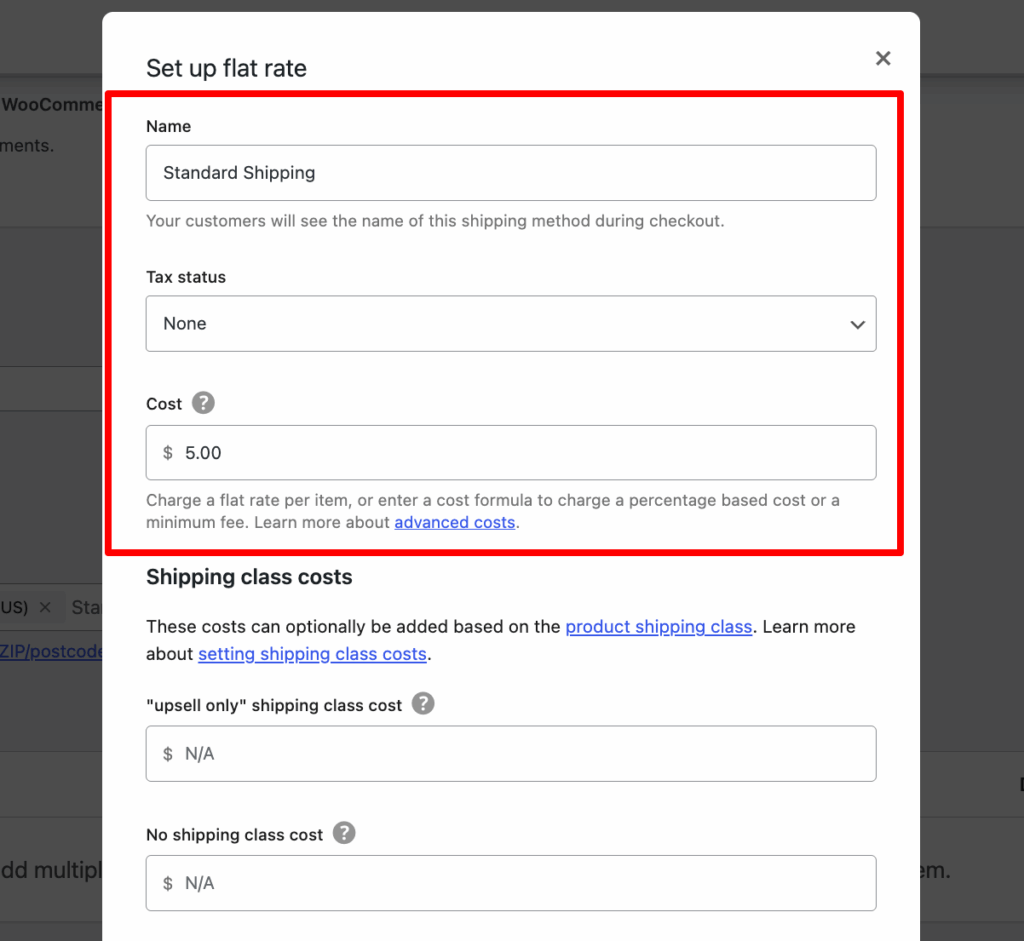The image size is (1024, 941).
Task: Click the No shipping class cost label
Action: pyautogui.click(x=234, y=834)
